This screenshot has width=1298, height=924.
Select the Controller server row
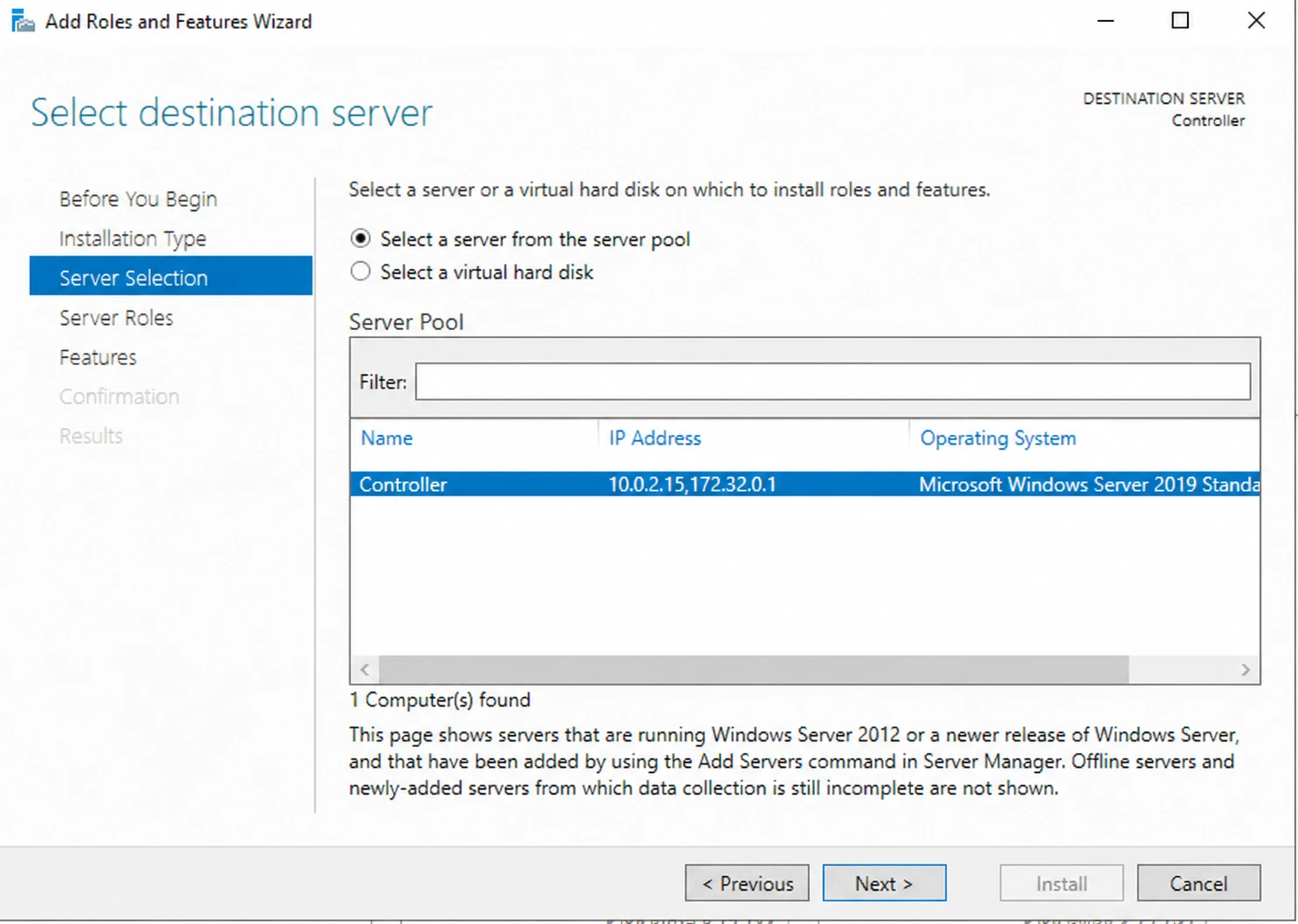[x=804, y=485]
